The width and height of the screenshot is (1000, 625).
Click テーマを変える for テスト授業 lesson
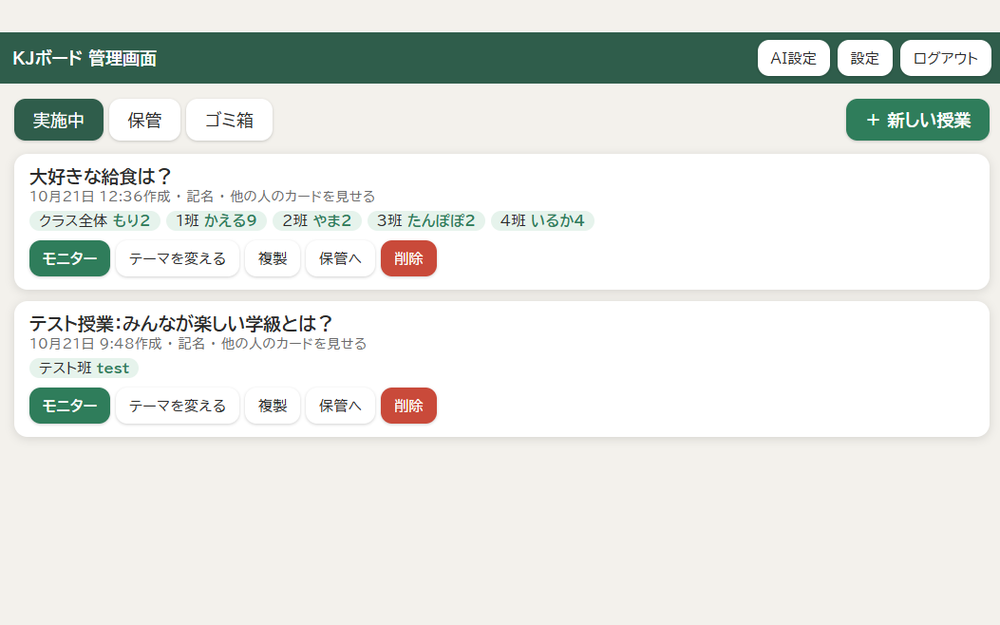pyautogui.click(x=177, y=406)
